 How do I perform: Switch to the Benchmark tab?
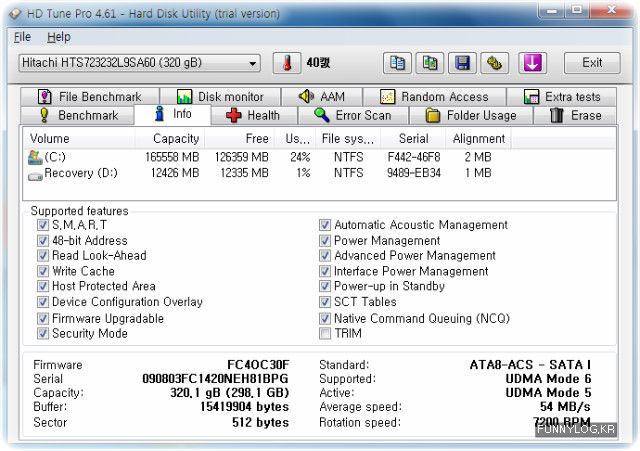pyautogui.click(x=78, y=116)
